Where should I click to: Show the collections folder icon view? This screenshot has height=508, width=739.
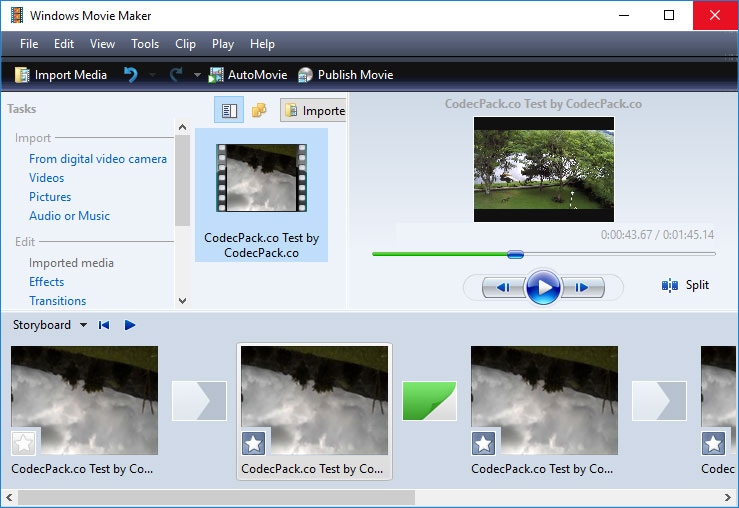[259, 110]
